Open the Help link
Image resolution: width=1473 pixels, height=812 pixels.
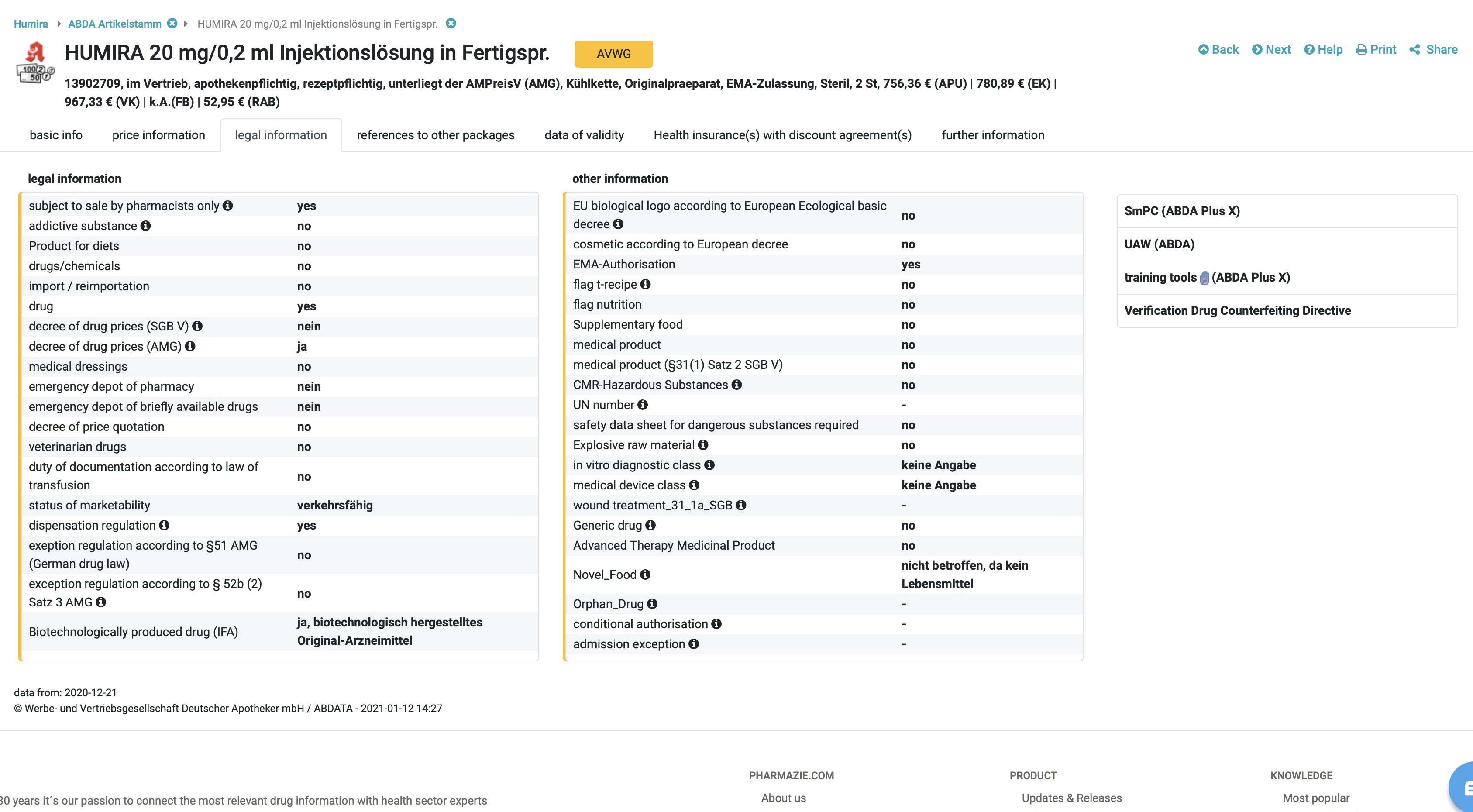point(1323,50)
